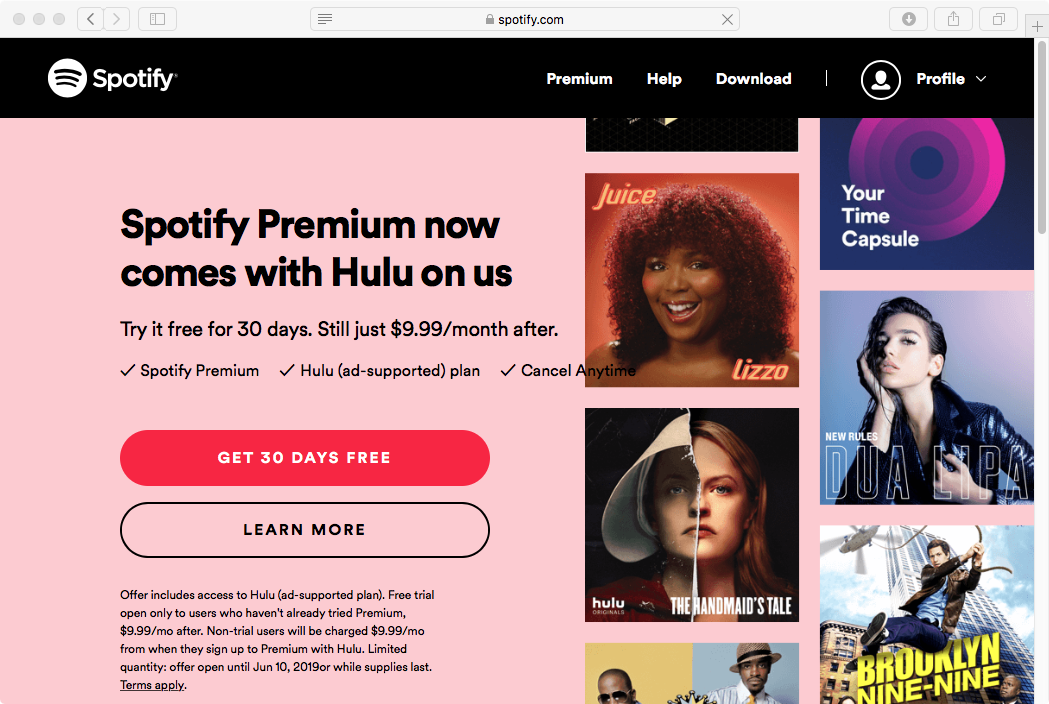
Task: Click the profile avatar icon
Action: 880,80
